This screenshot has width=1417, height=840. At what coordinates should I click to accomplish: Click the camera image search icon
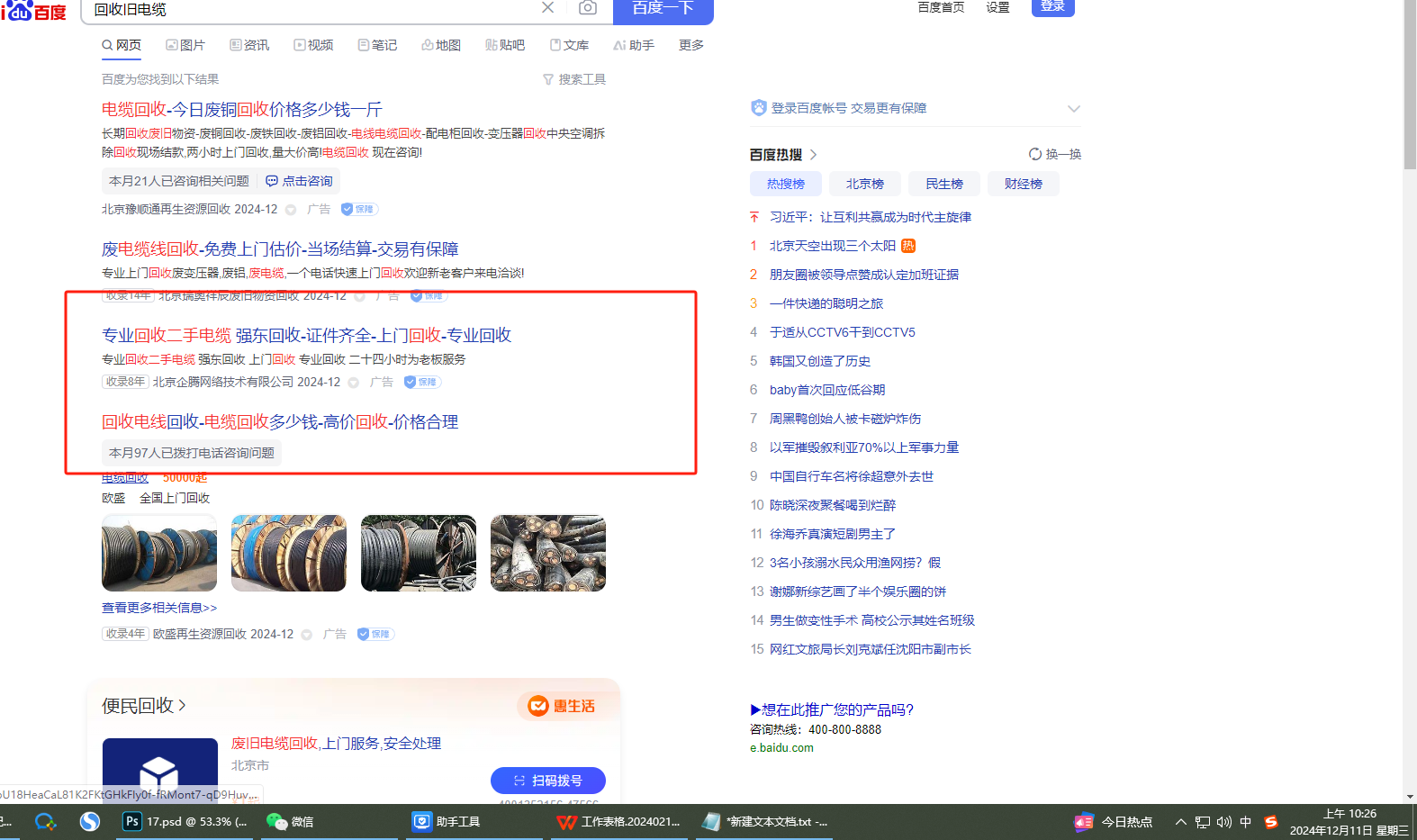(587, 8)
